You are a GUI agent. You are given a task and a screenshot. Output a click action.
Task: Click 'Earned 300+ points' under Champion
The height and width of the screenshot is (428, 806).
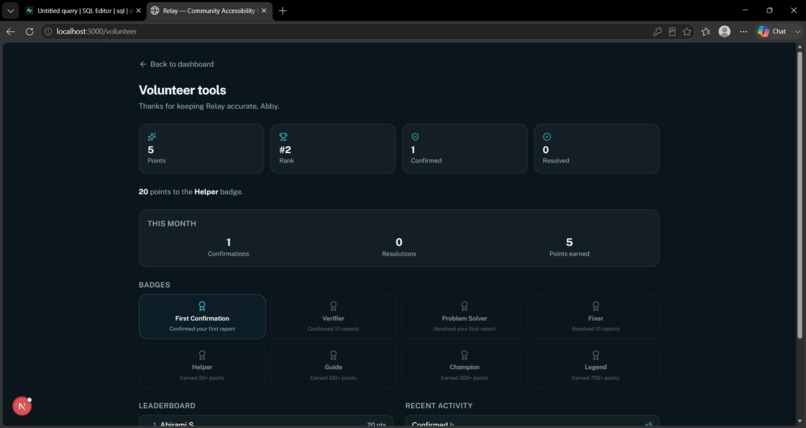click(x=464, y=378)
